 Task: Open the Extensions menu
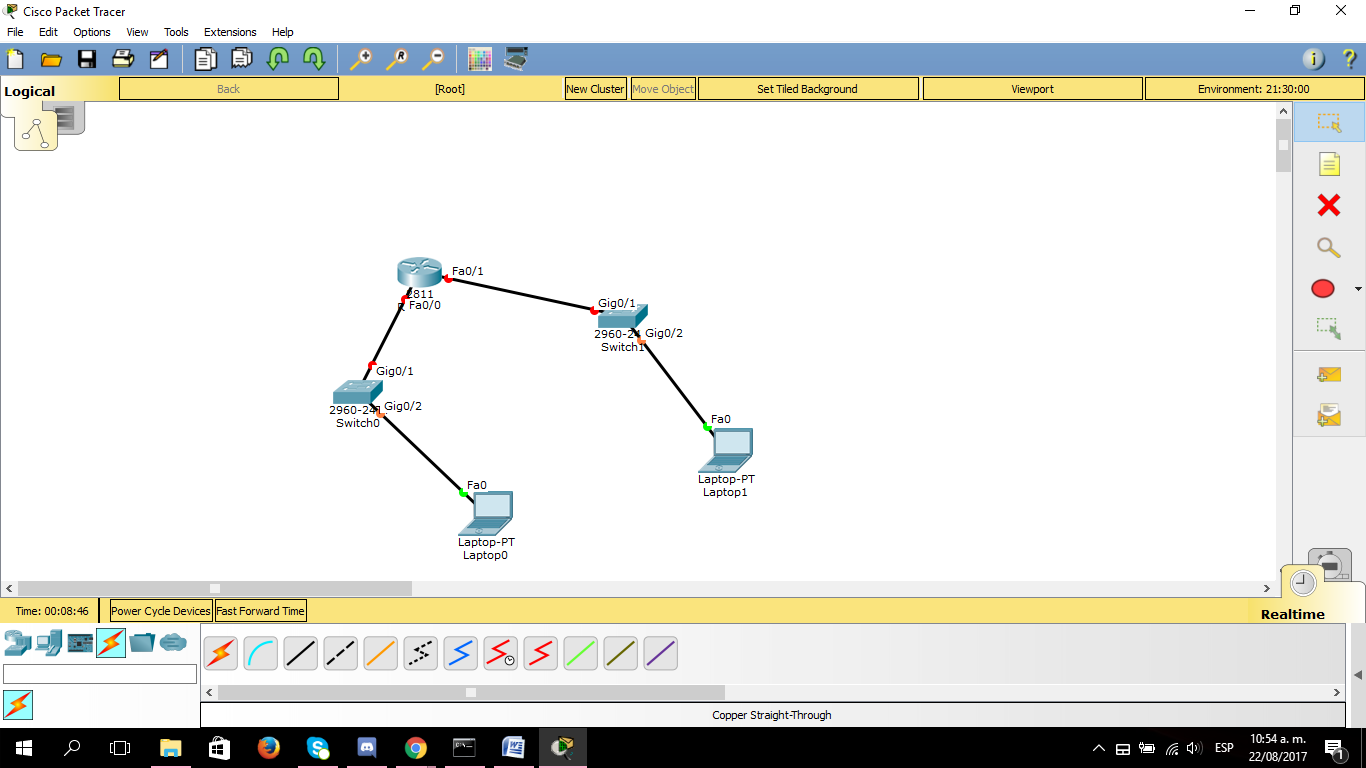230,31
